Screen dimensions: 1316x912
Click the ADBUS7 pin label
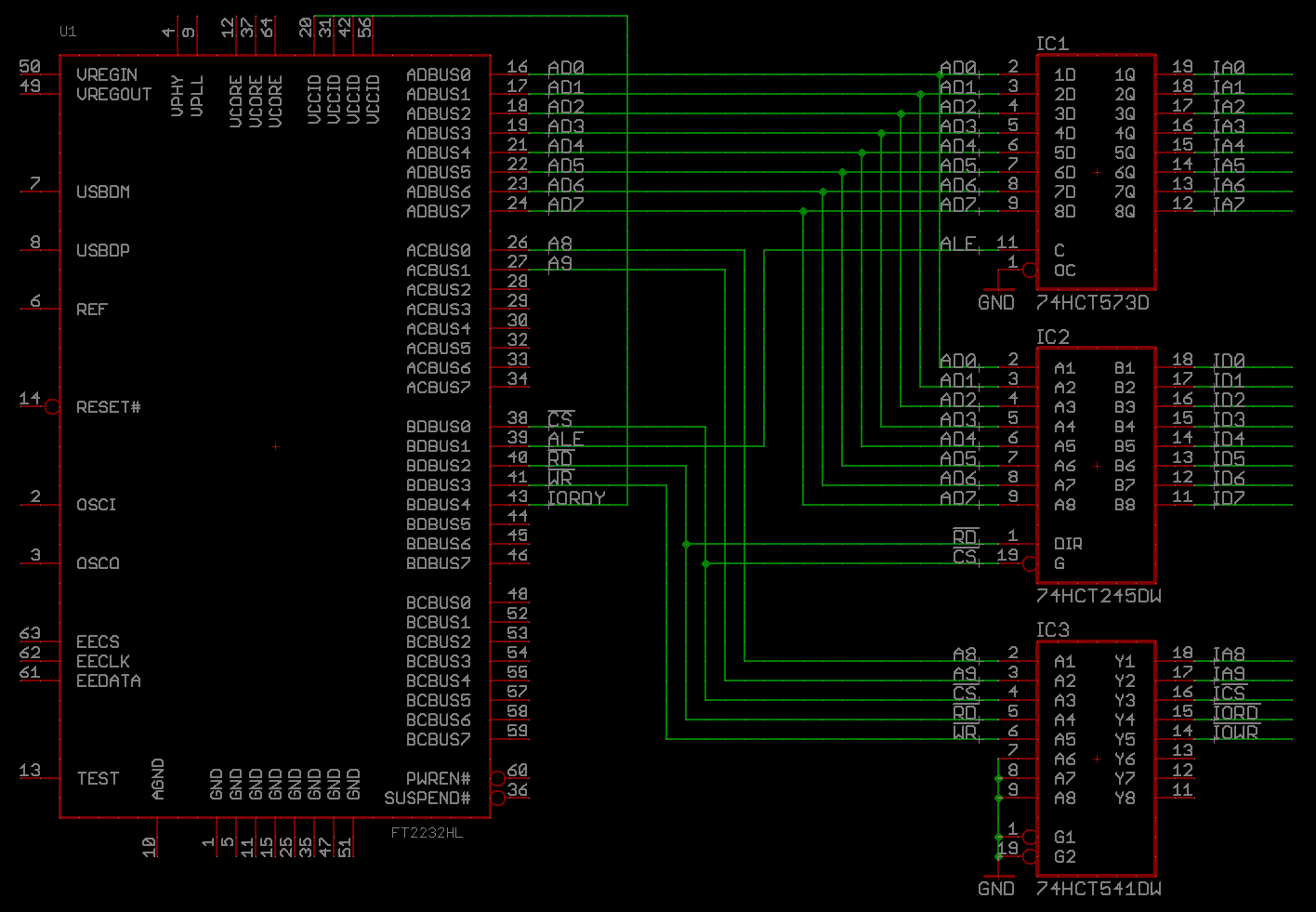[439, 211]
